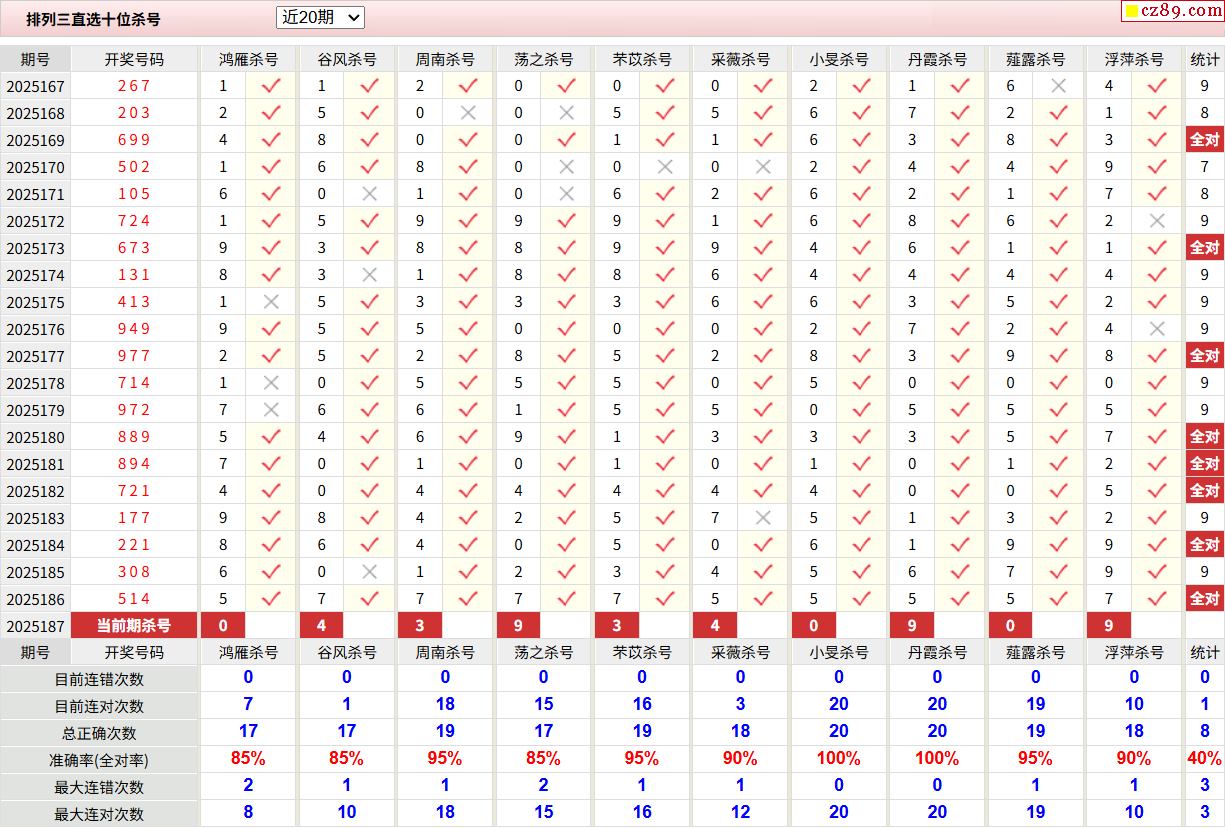Click red checkmark for 蘼露杀号 in row 2025182

(1059, 491)
